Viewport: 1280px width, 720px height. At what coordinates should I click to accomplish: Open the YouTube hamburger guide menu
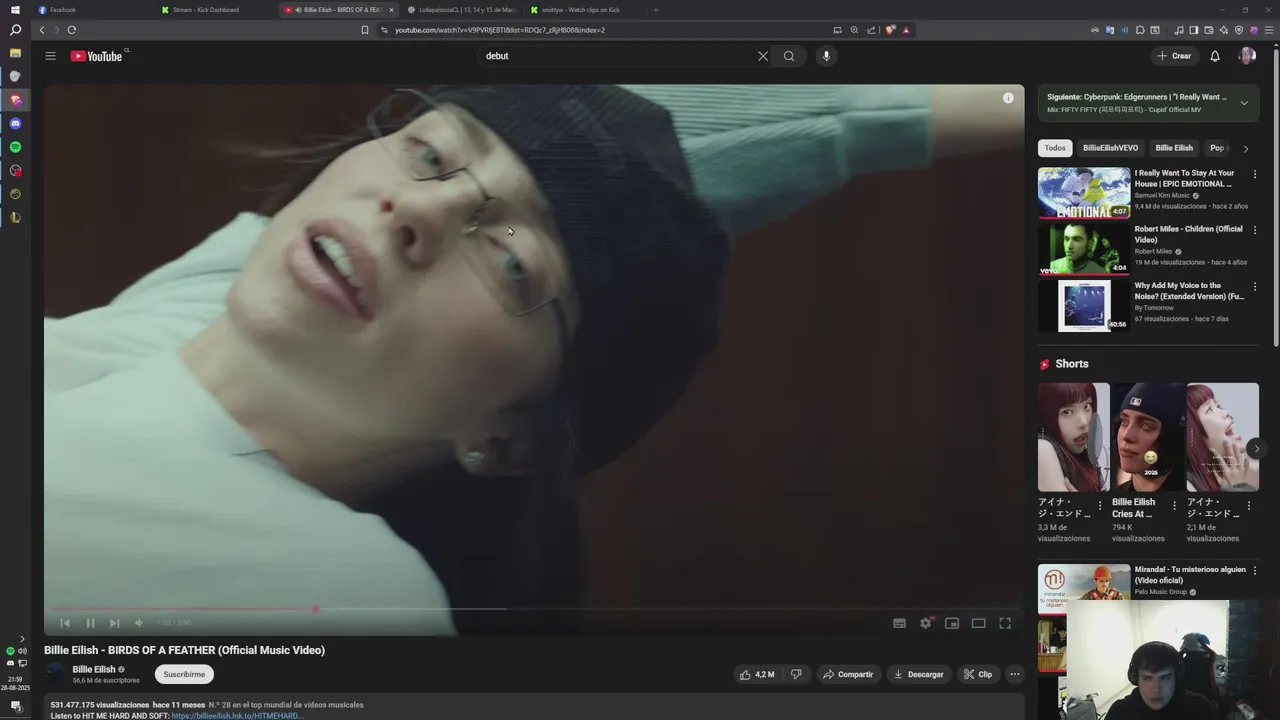tap(50, 56)
